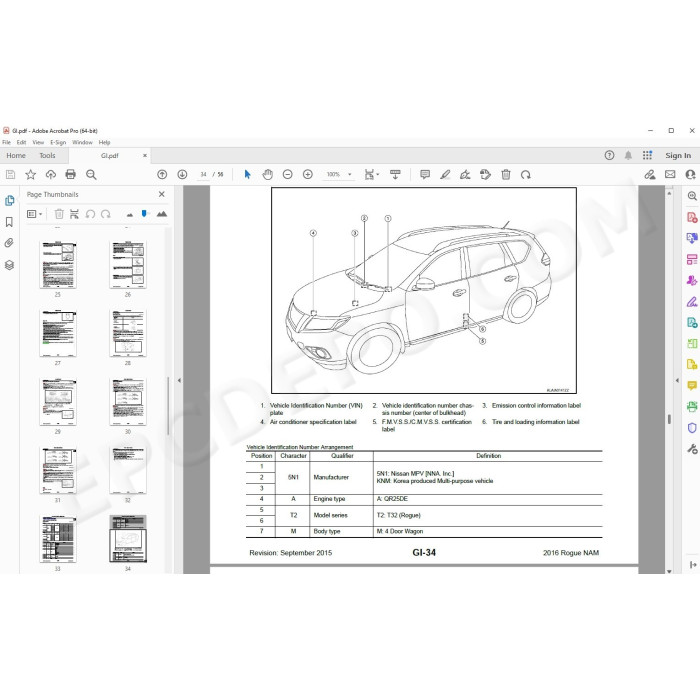Delete selected pages in thumbnails panel
Viewport: 700px width, 700px height.
point(59,214)
